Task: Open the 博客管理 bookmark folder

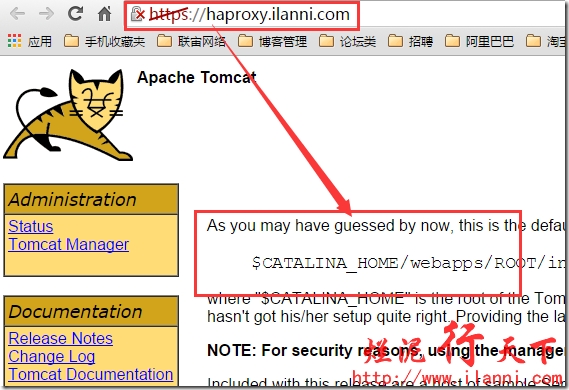Action: 273,41
